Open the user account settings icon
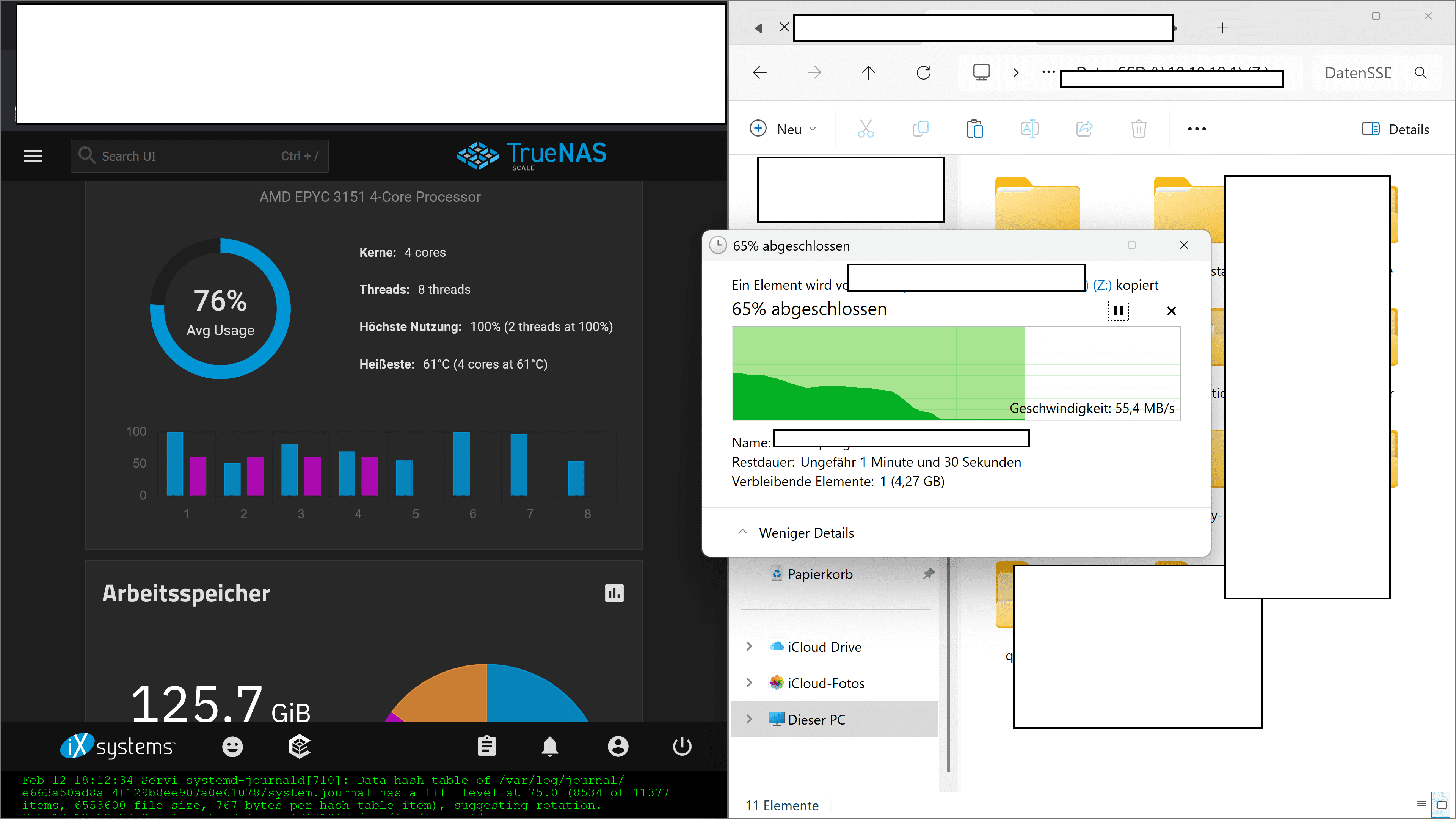 point(618,747)
